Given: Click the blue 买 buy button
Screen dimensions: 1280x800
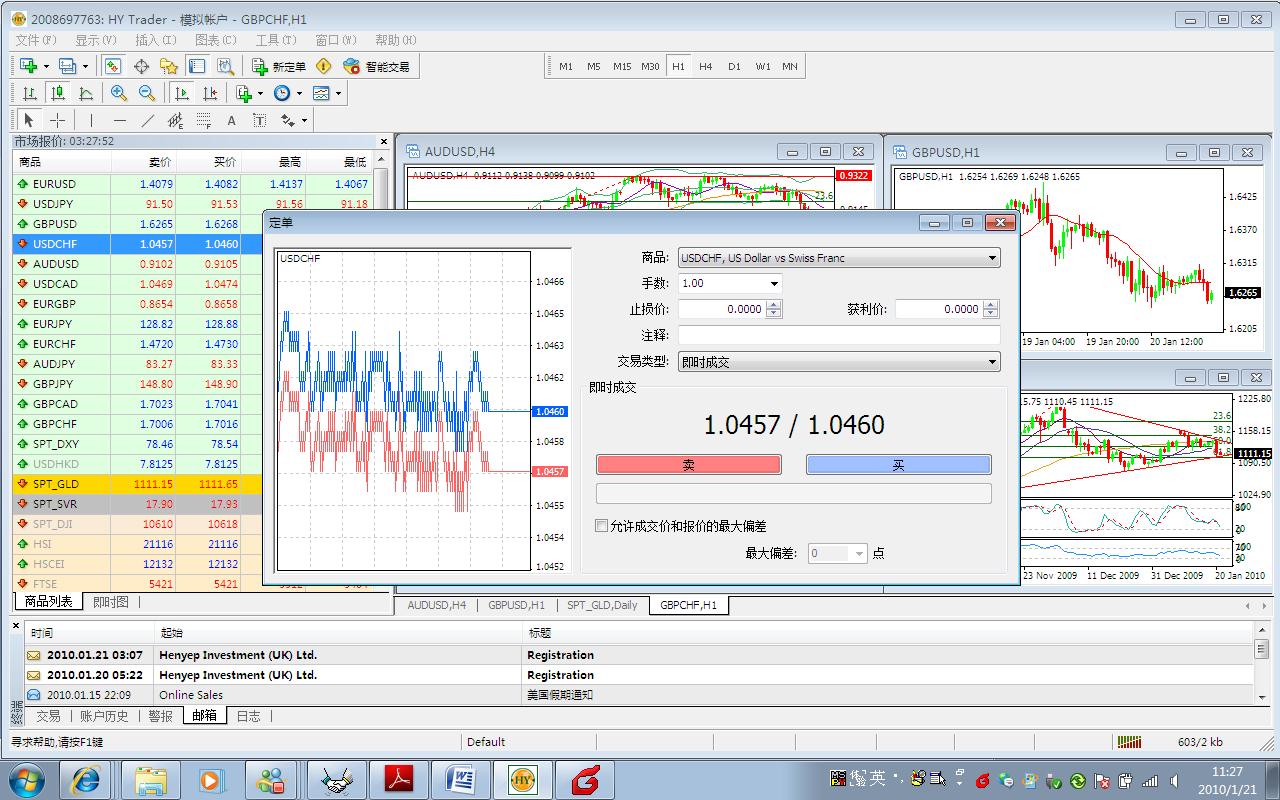Looking at the screenshot, I should pos(898,465).
